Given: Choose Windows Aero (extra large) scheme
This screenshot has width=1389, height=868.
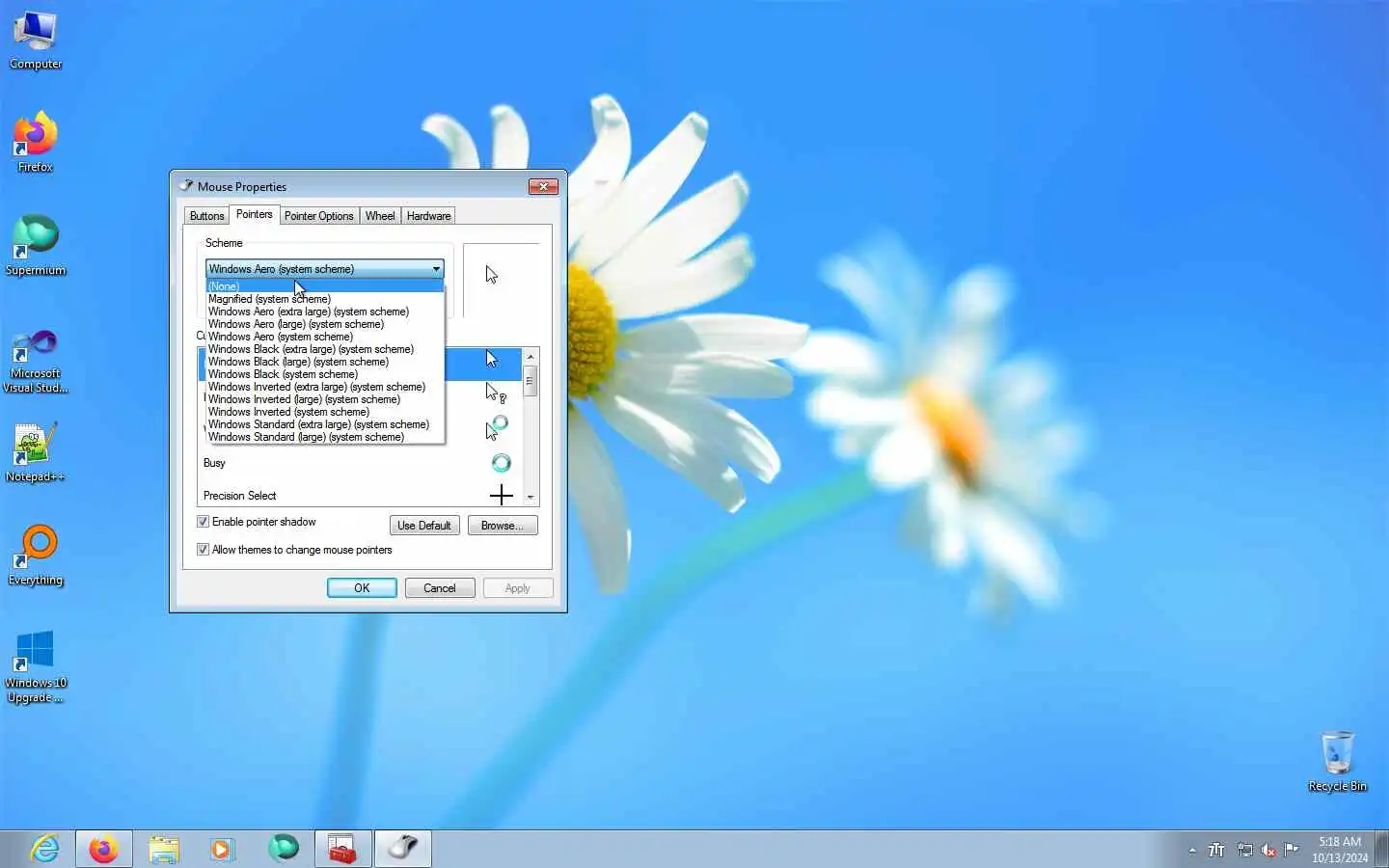Looking at the screenshot, I should click(x=325, y=312).
